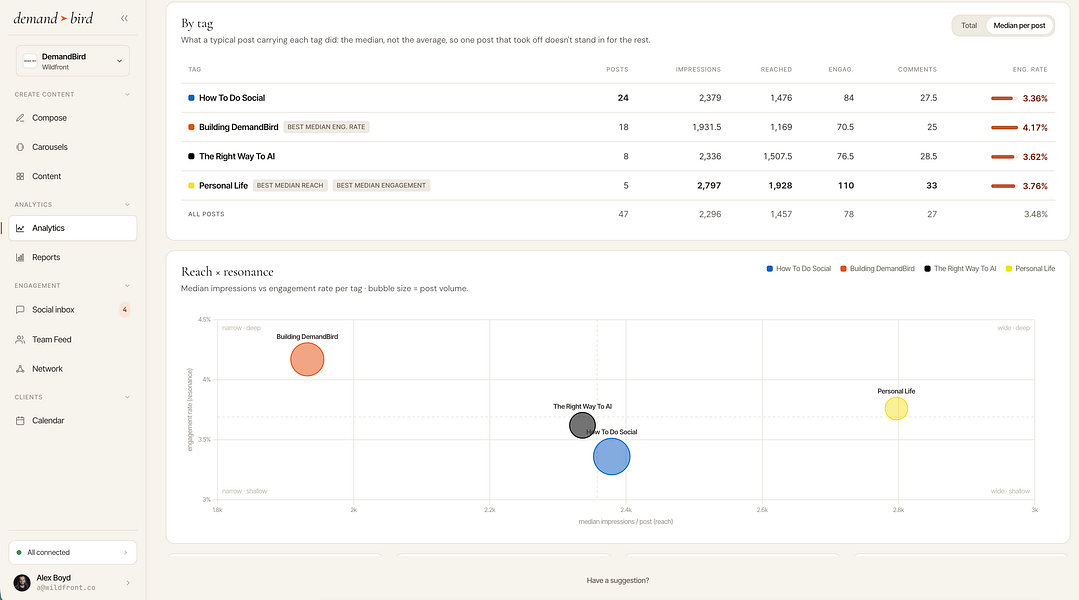Select the Median per post view

tap(1019, 25)
